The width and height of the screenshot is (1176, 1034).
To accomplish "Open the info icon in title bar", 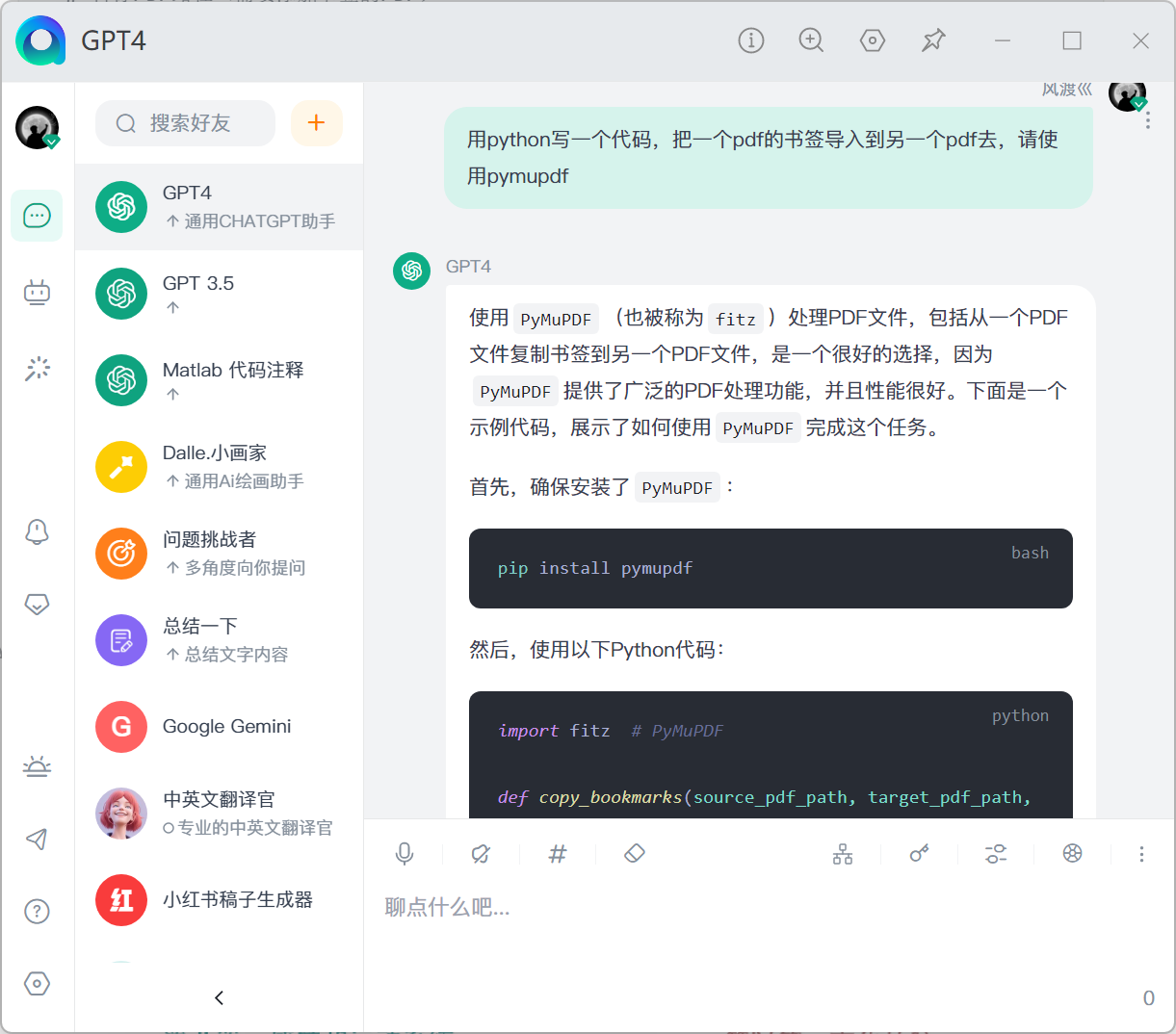I will 751,40.
